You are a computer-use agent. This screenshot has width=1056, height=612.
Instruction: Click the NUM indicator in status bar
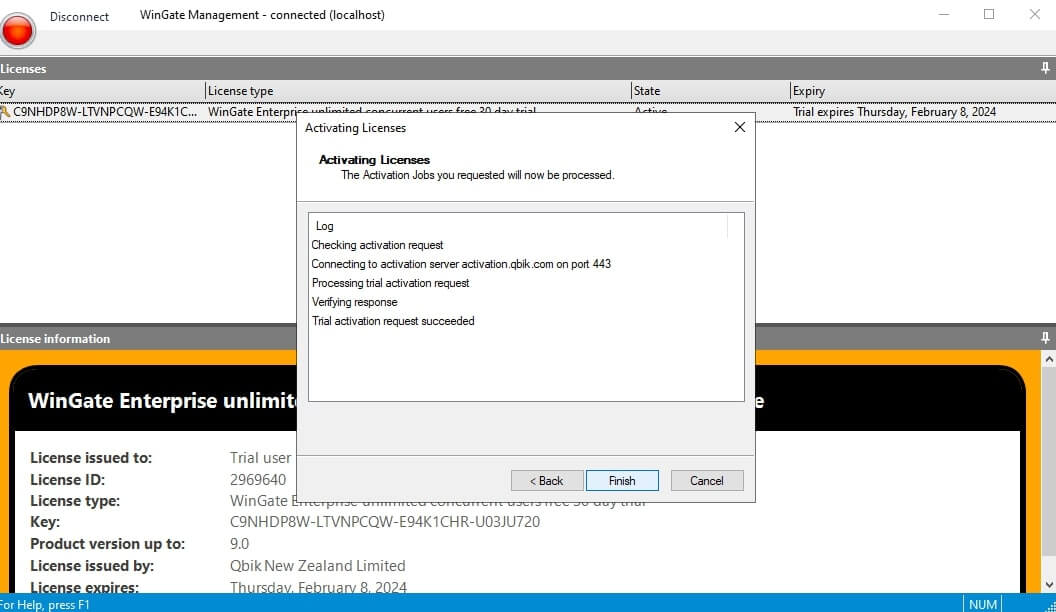(x=983, y=604)
